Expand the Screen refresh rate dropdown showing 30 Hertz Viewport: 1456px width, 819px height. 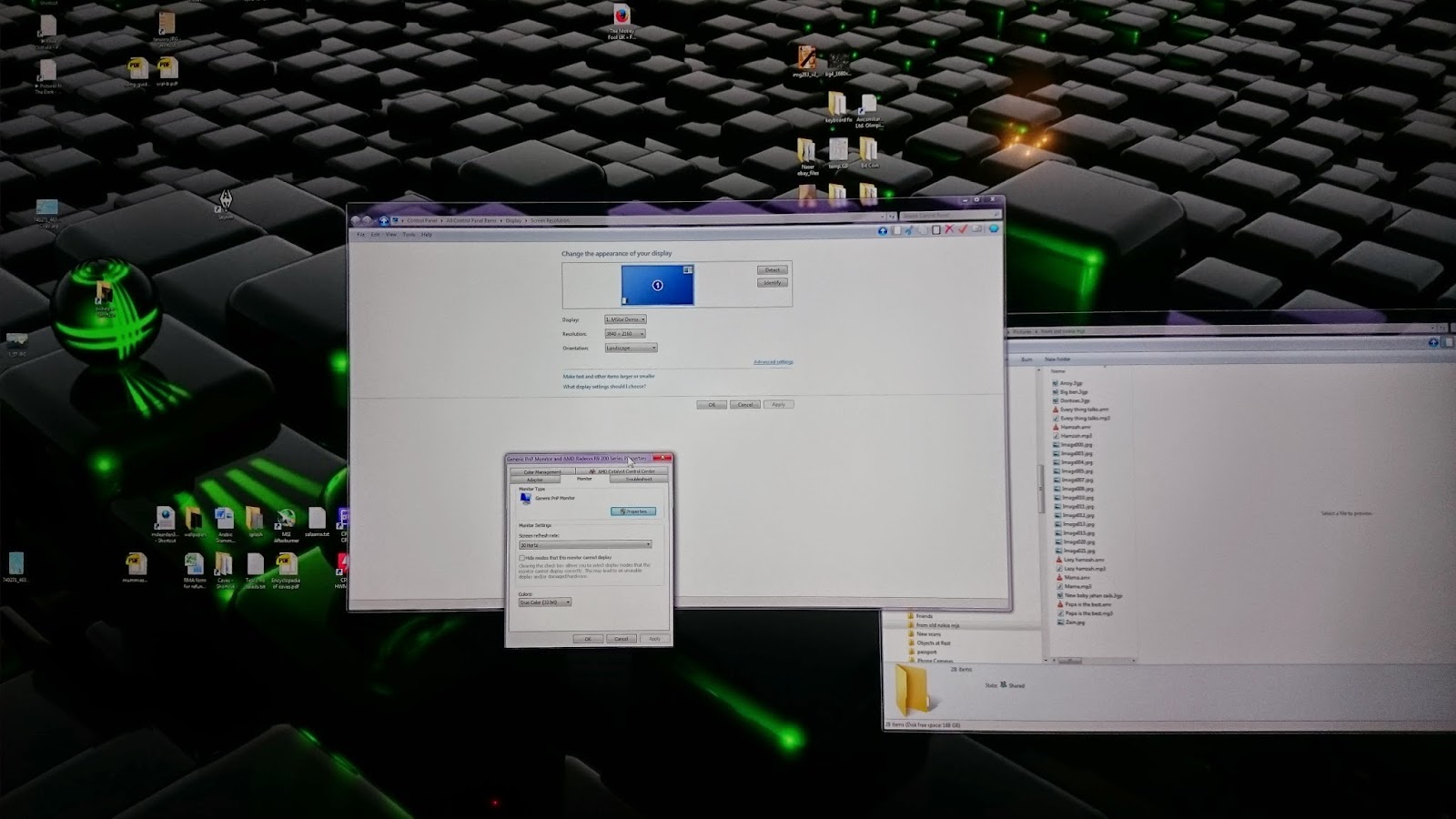pos(585,544)
